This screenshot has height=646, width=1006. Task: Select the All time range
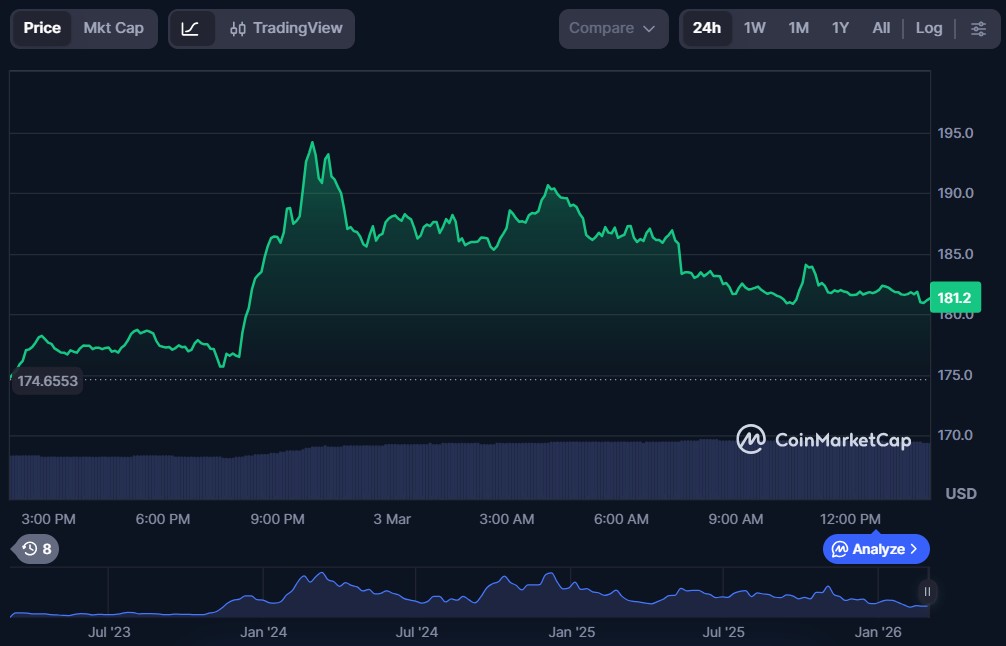click(881, 28)
